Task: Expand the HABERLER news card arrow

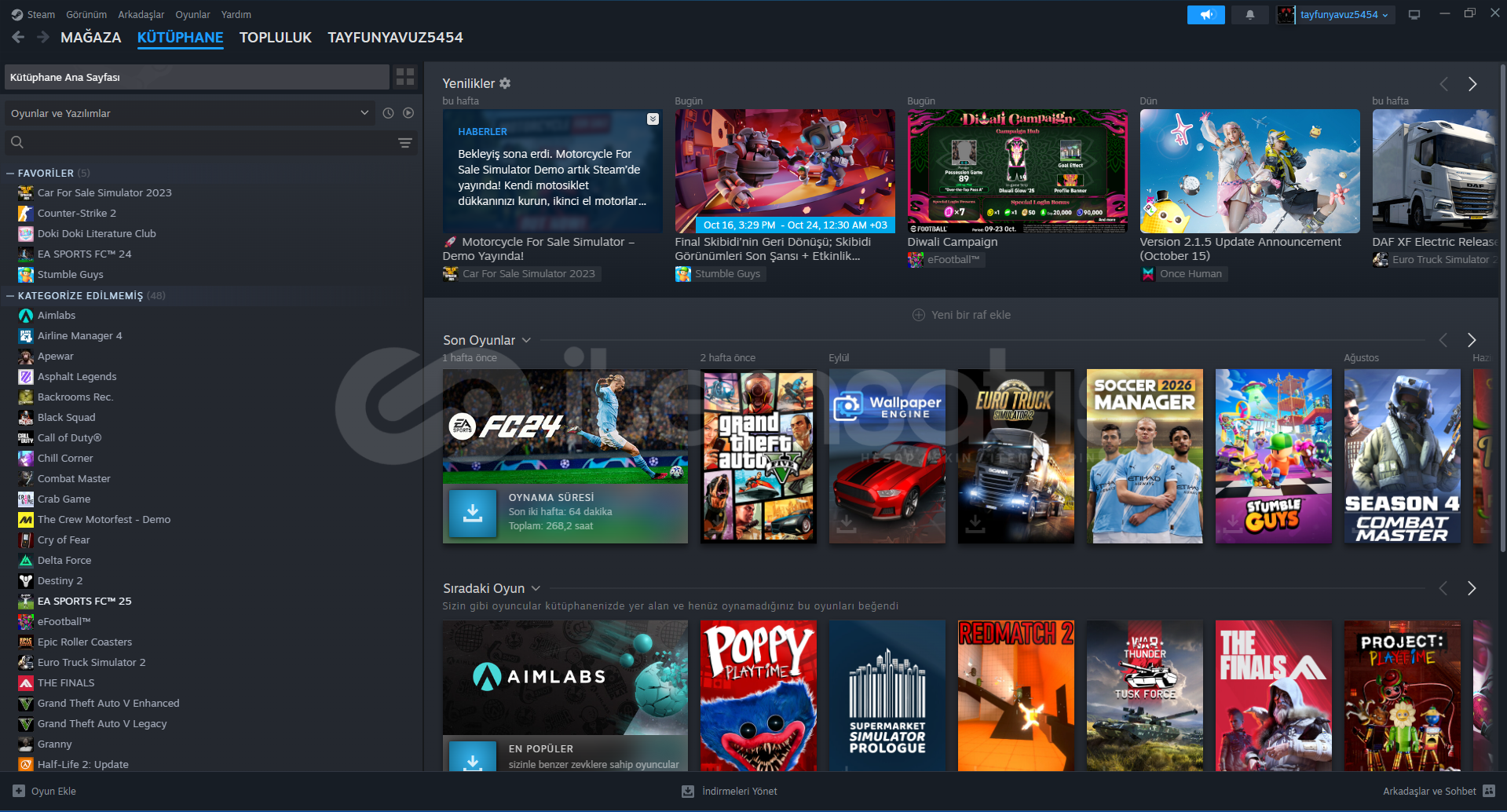Action: point(653,119)
